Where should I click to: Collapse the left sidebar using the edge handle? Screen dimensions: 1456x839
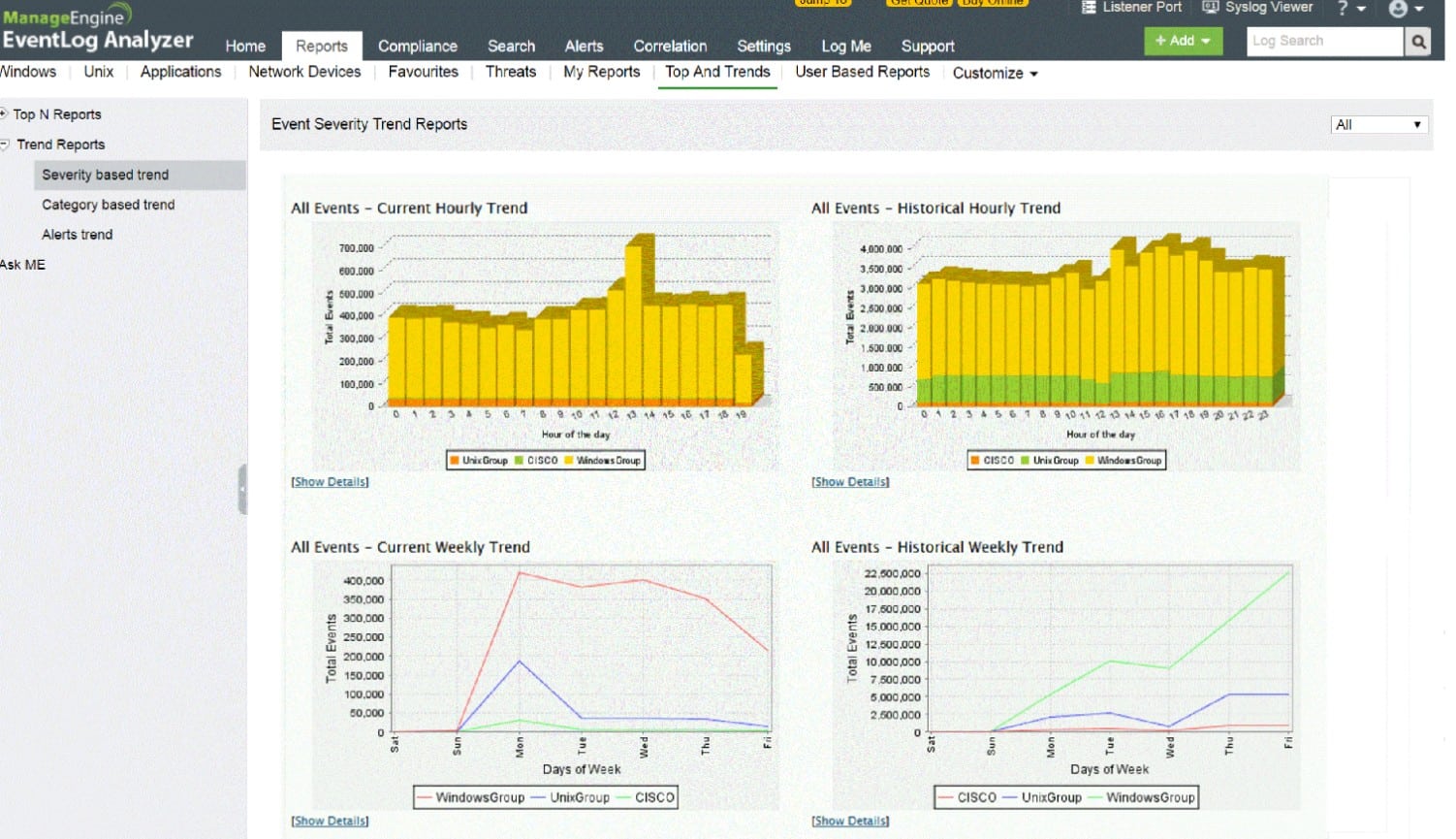point(243,489)
